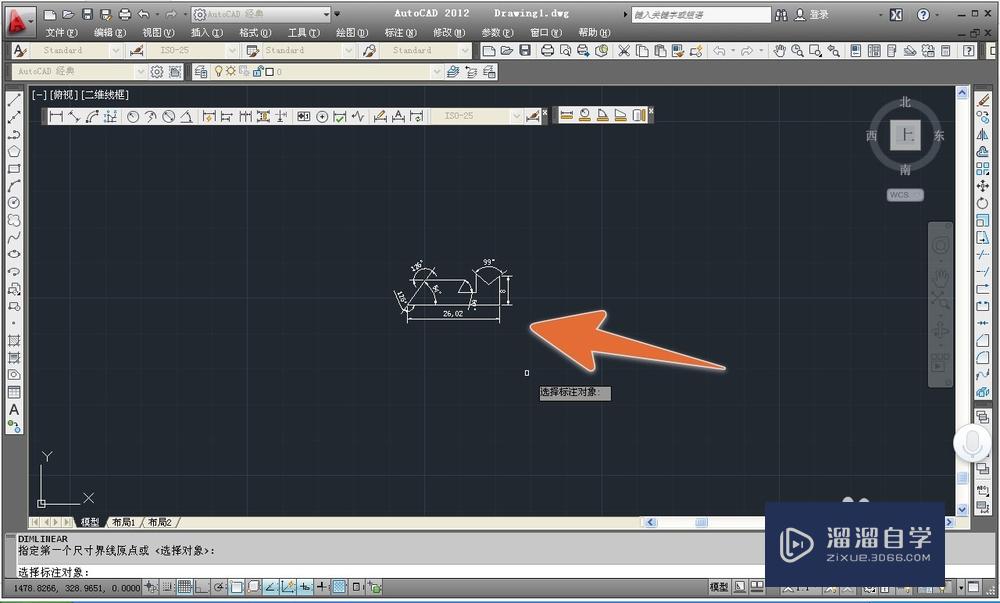Open the Standard multileader style dropdown

pyautogui.click(x=465, y=50)
